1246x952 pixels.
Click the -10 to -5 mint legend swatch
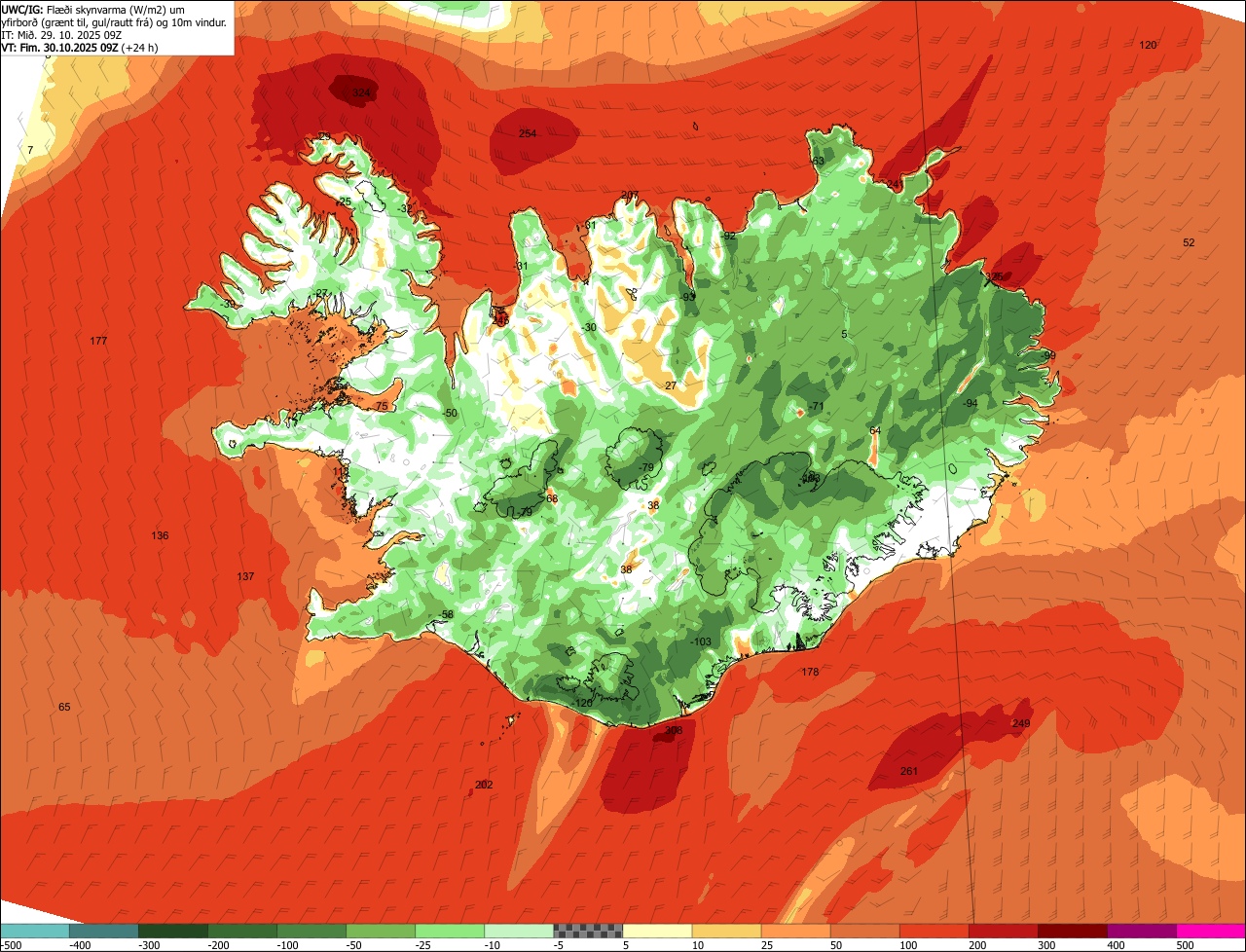pos(519,931)
